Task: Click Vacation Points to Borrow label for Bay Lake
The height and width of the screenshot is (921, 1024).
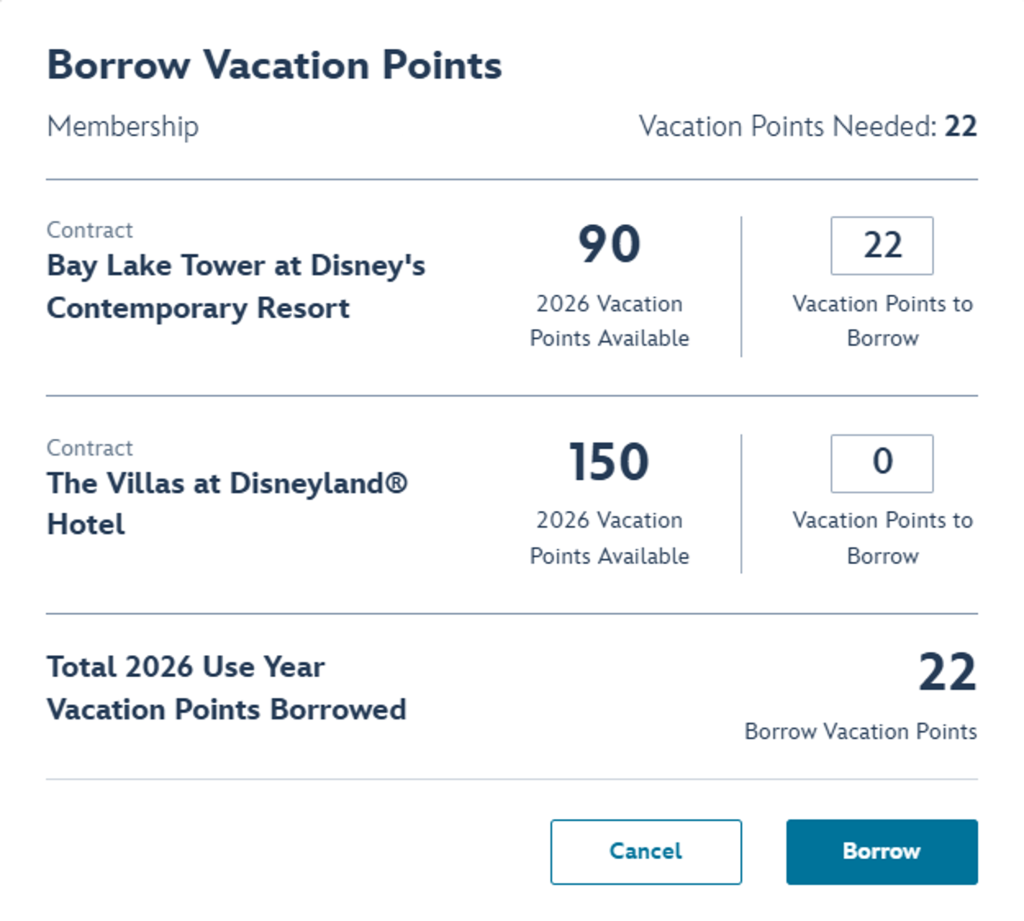Action: pos(882,321)
